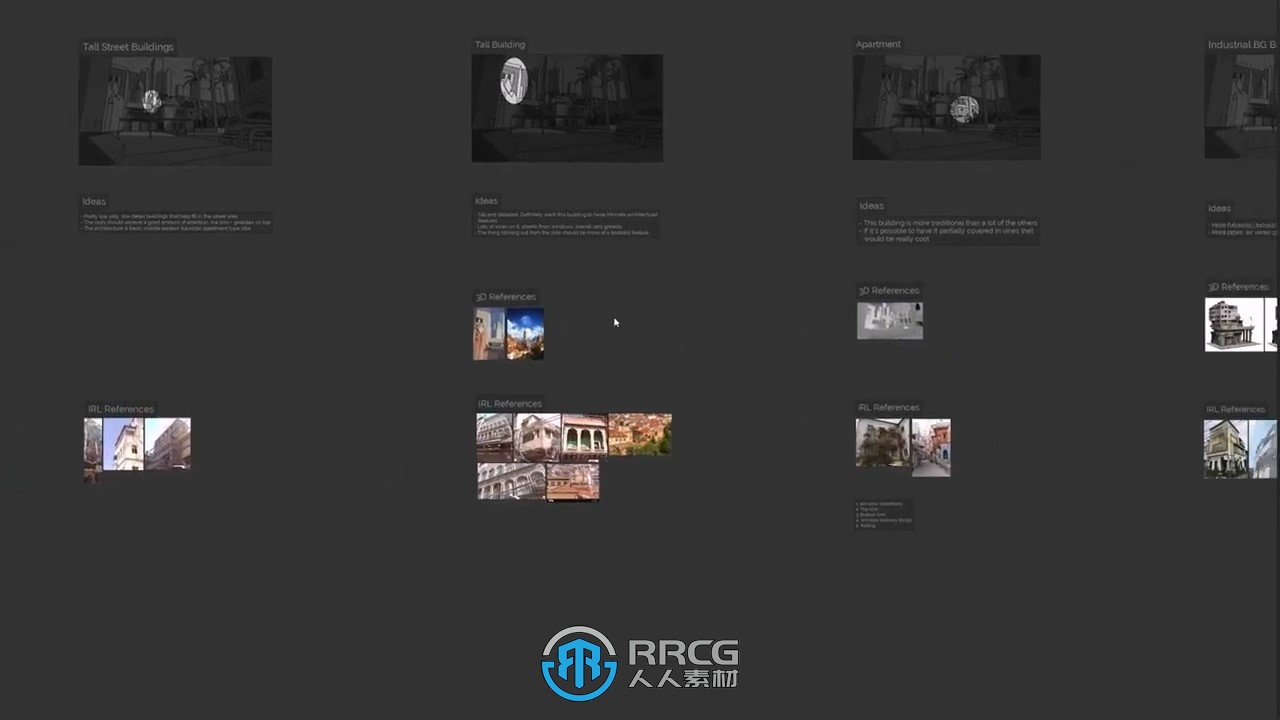Click 'IRL References' label under Tall Building
1280x720 pixels.
(x=510, y=404)
